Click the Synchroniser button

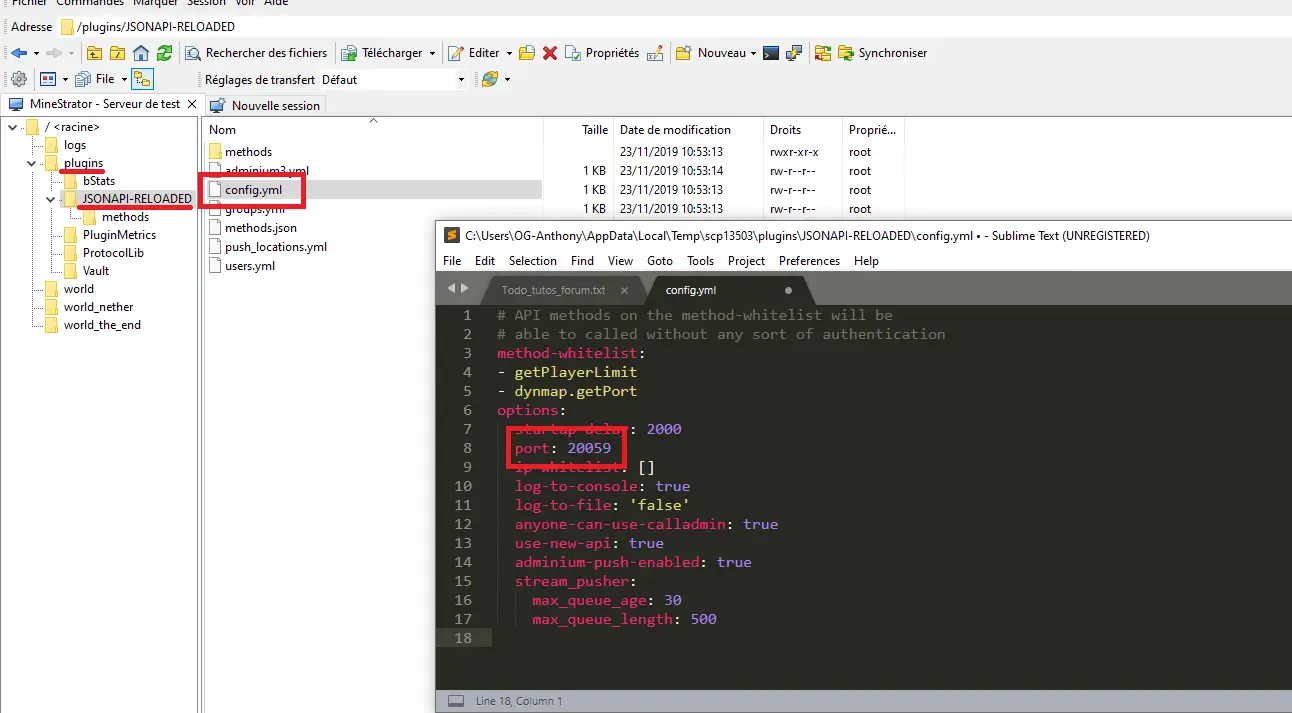point(882,53)
